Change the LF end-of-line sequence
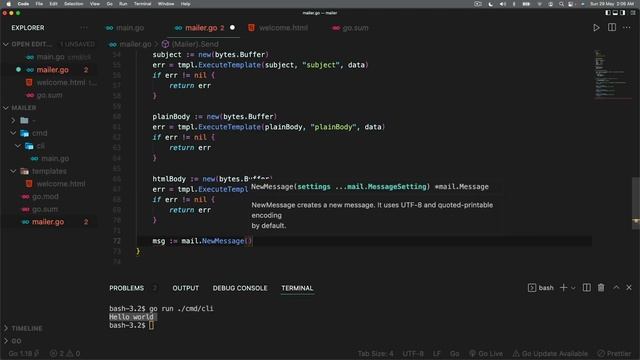 pyautogui.click(x=437, y=353)
